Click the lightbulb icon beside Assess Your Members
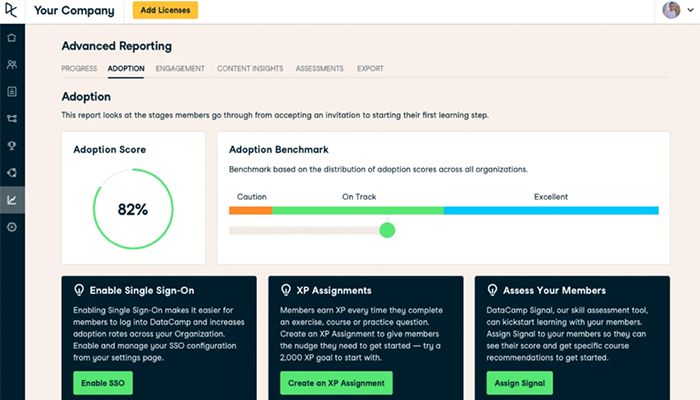Screen dimensions: 700x400 click(492, 290)
